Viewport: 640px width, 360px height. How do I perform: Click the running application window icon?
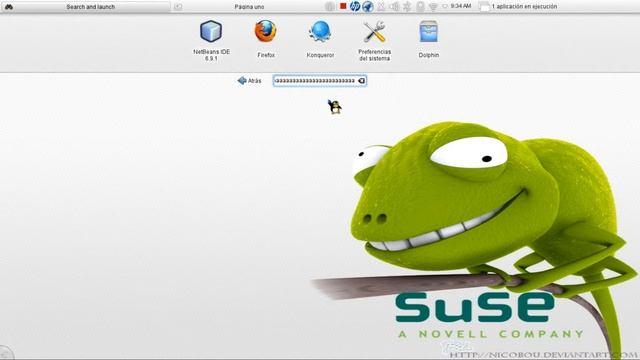(x=484, y=7)
